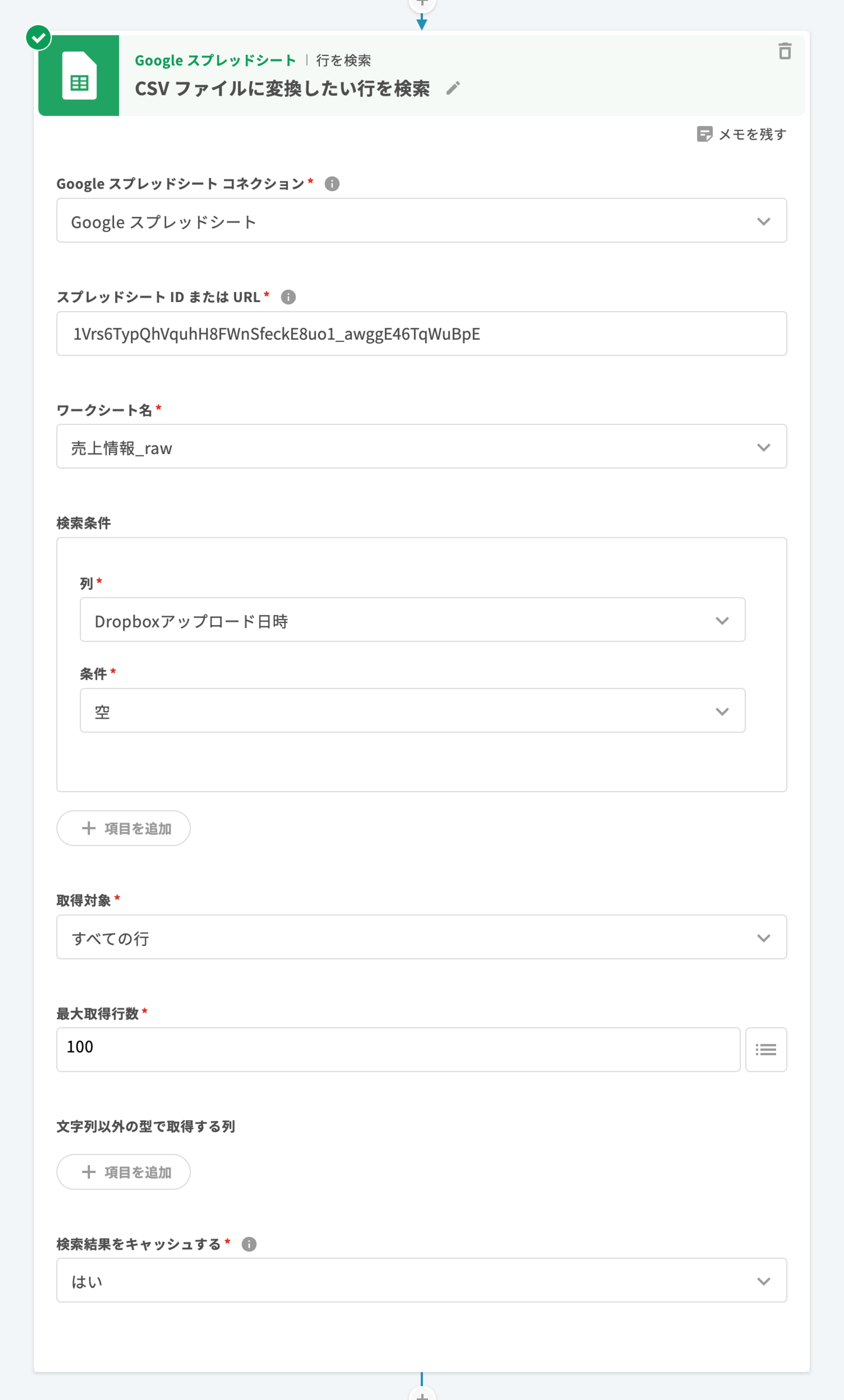This screenshot has height=1400, width=844.
Task: Click the スプレッドシート ID input field
Action: 421,333
